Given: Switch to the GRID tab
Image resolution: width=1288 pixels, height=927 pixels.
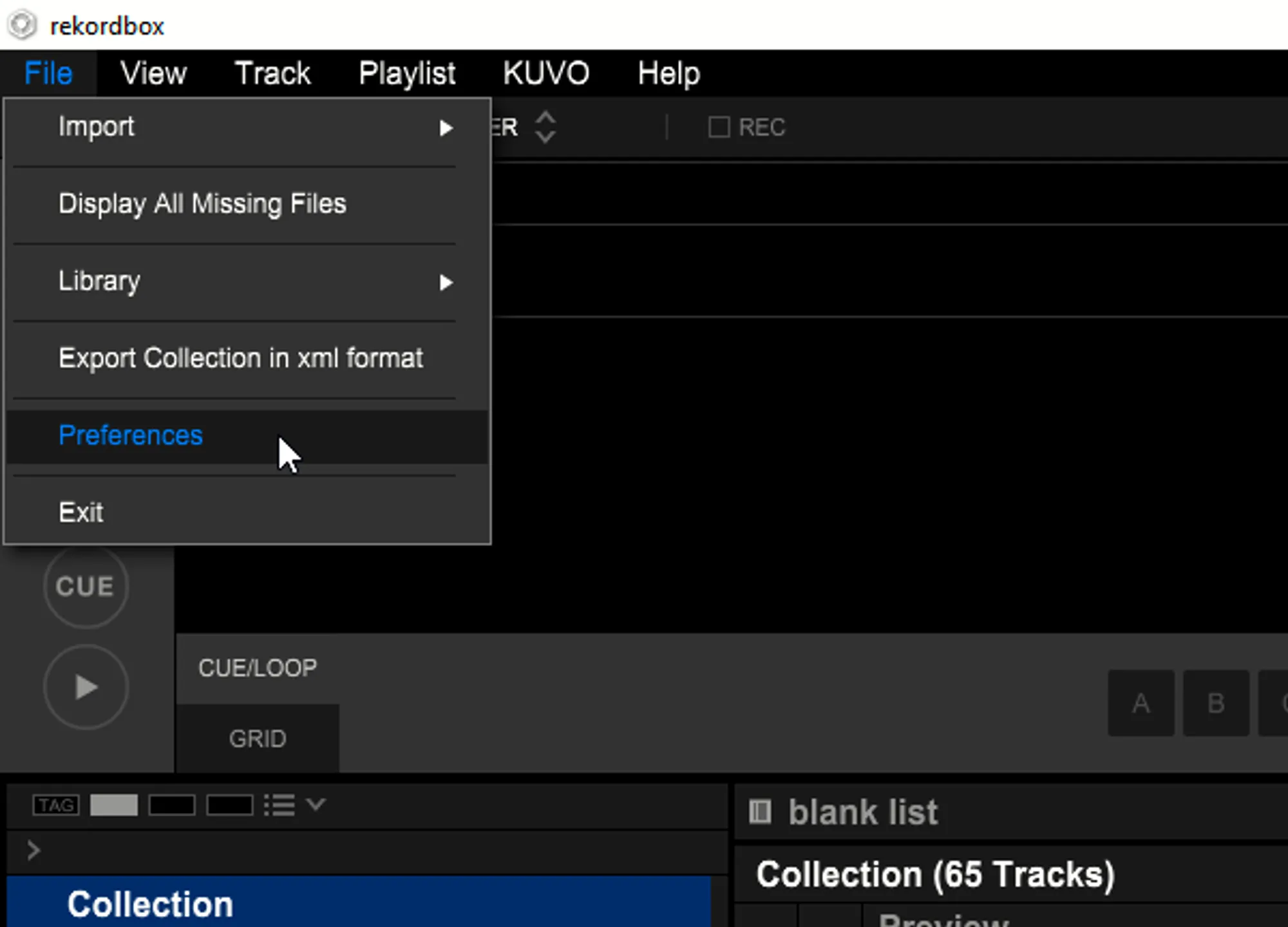Looking at the screenshot, I should pyautogui.click(x=258, y=738).
